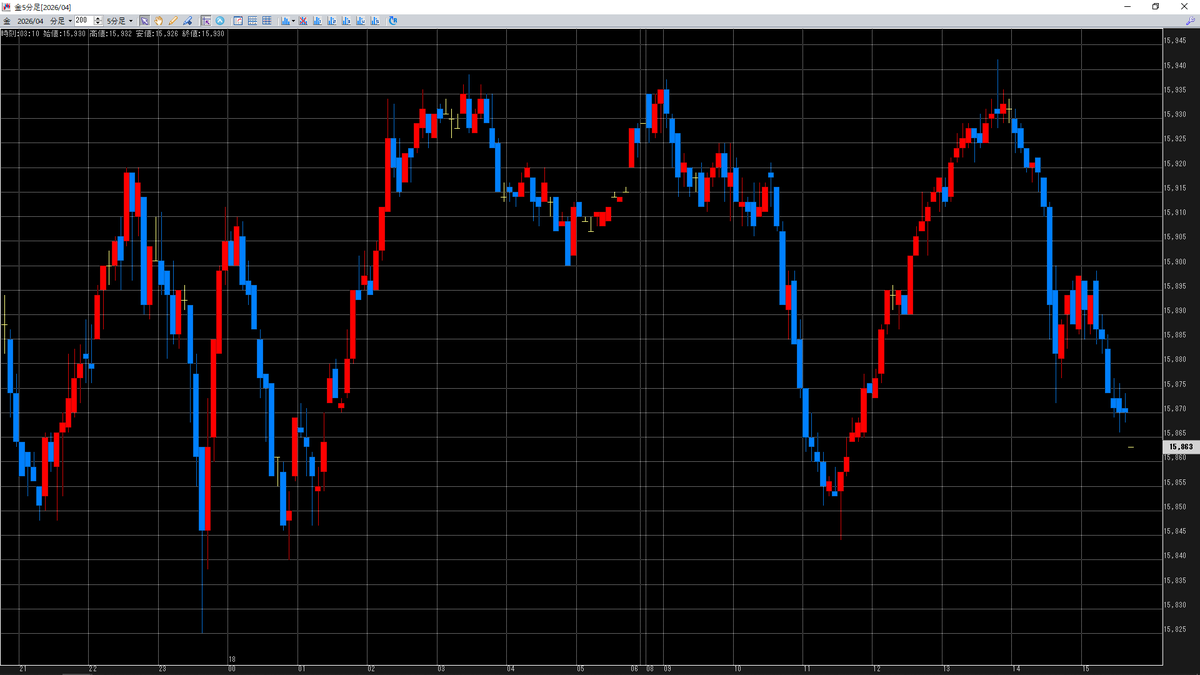Choose the orange pencil drawing tool

[x=173, y=20]
